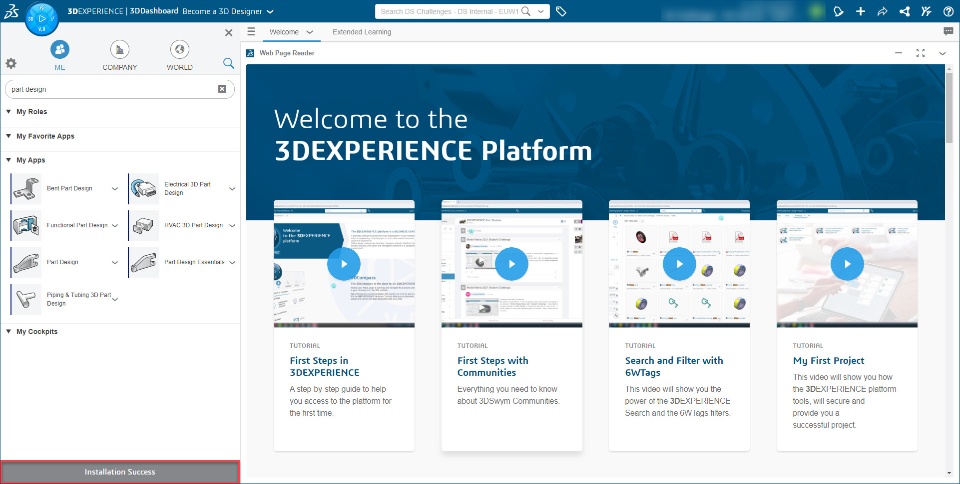
Task: Click the Search DS Challenges input field
Action: 449,11
